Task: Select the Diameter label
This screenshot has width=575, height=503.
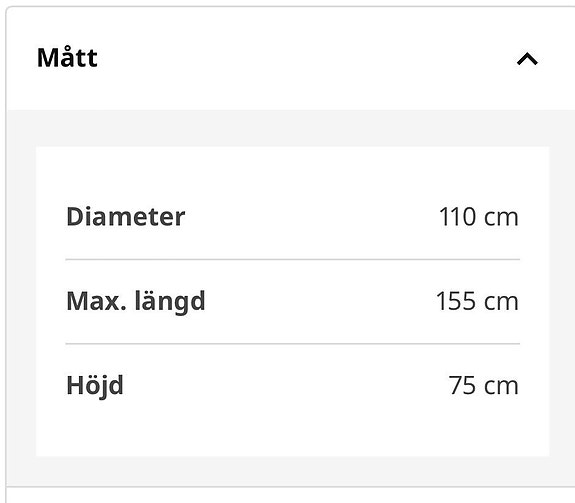Action: (x=125, y=217)
